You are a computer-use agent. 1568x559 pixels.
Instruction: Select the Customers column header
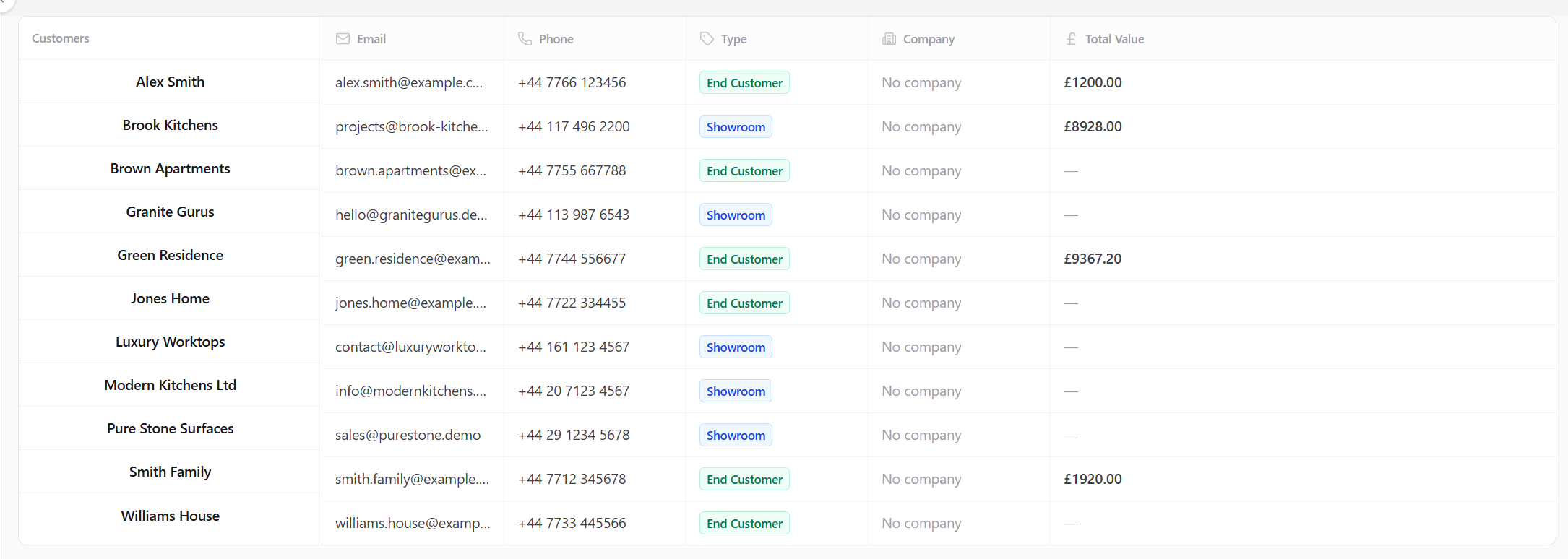point(61,38)
